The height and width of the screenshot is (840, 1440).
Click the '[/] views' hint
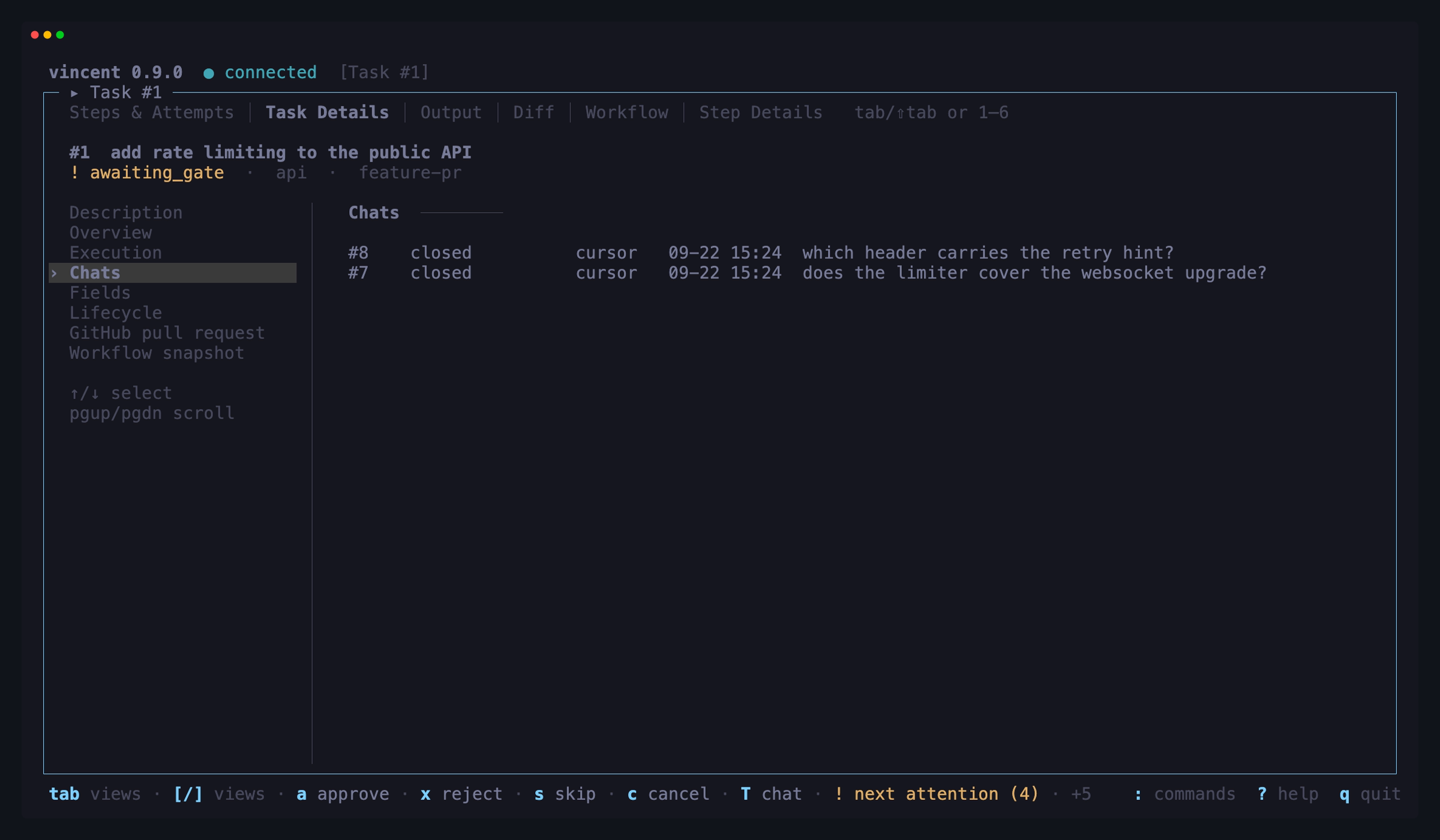click(x=218, y=794)
